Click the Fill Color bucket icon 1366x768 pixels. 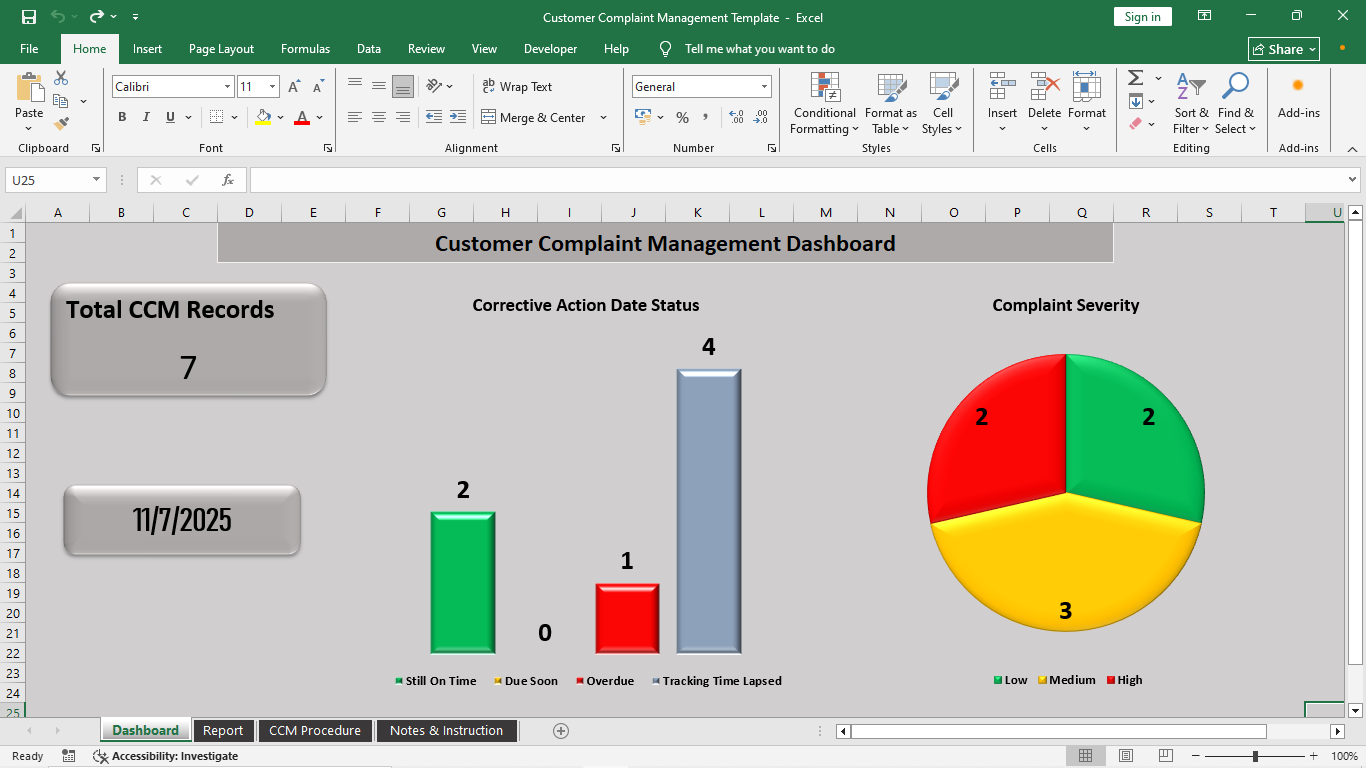(x=263, y=117)
